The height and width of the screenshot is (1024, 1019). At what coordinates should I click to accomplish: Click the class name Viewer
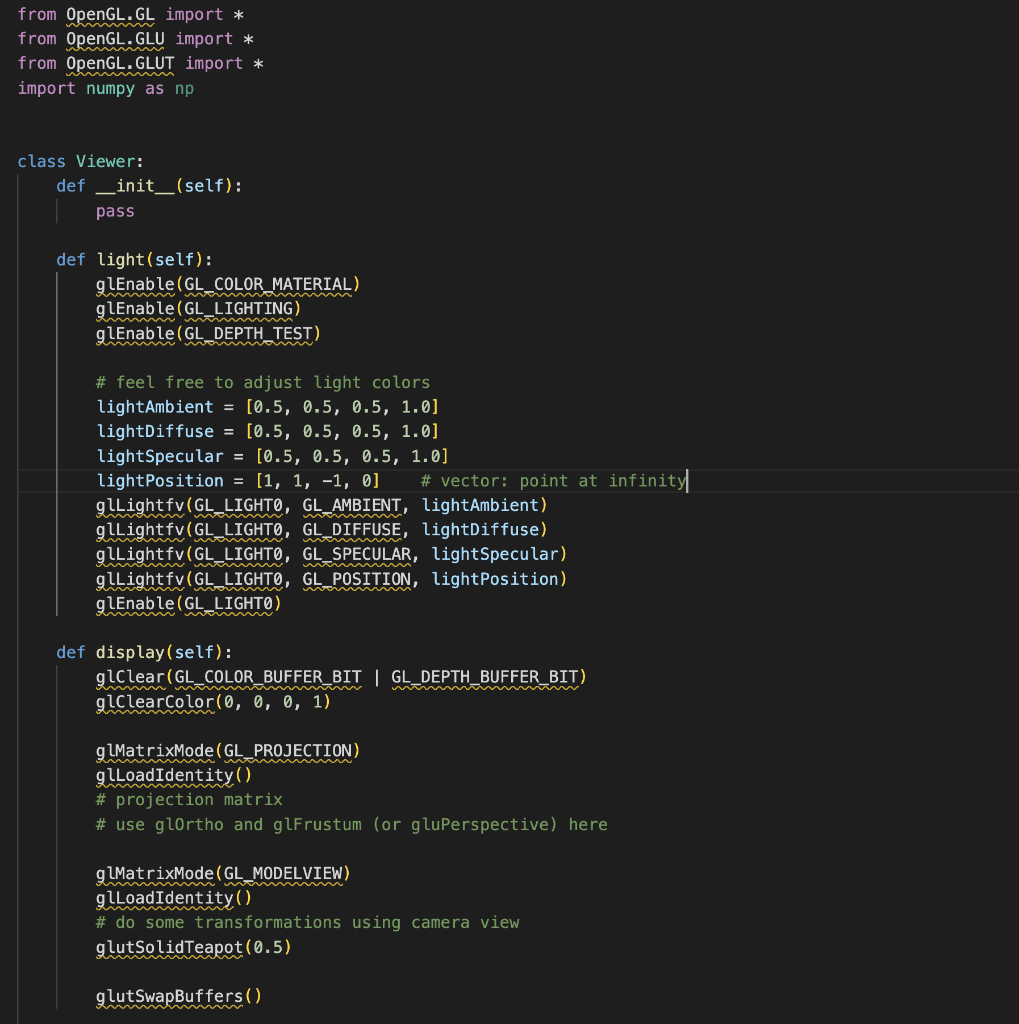point(105,161)
